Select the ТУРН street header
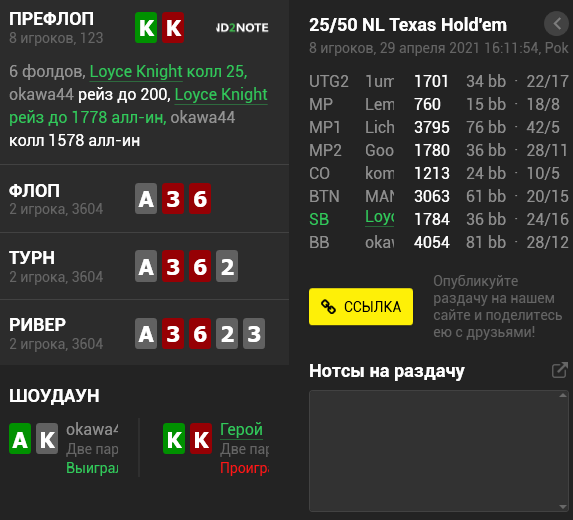The width and height of the screenshot is (573, 520). (32, 258)
